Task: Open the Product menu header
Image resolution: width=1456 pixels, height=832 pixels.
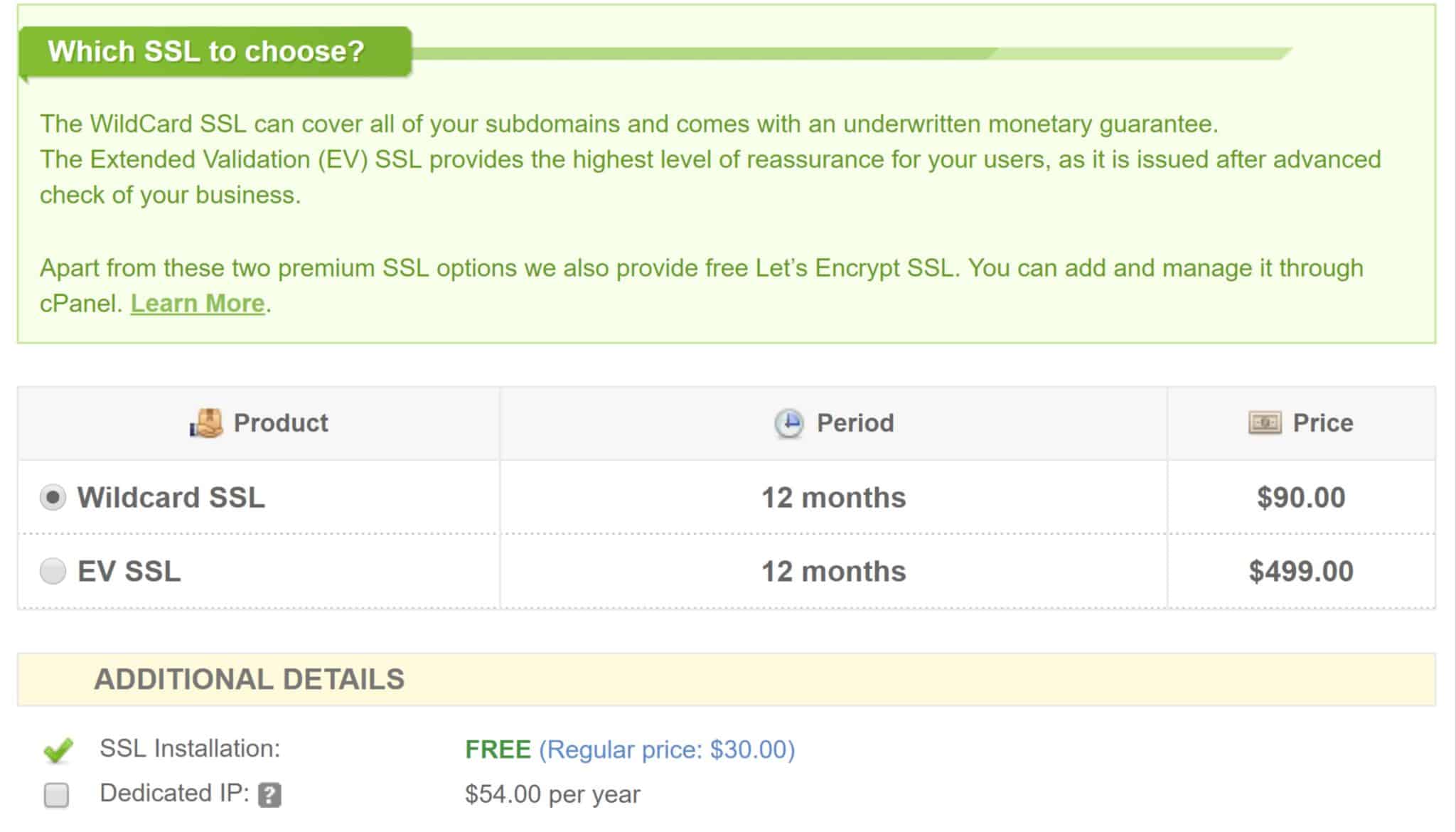Action: (x=258, y=422)
